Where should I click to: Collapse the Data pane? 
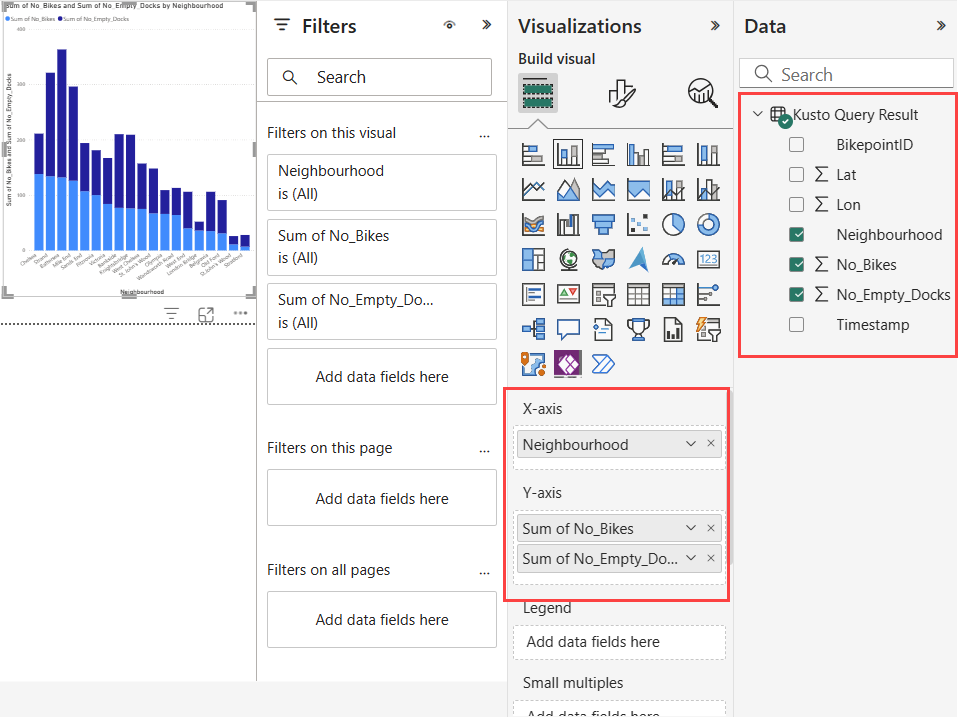click(x=941, y=26)
